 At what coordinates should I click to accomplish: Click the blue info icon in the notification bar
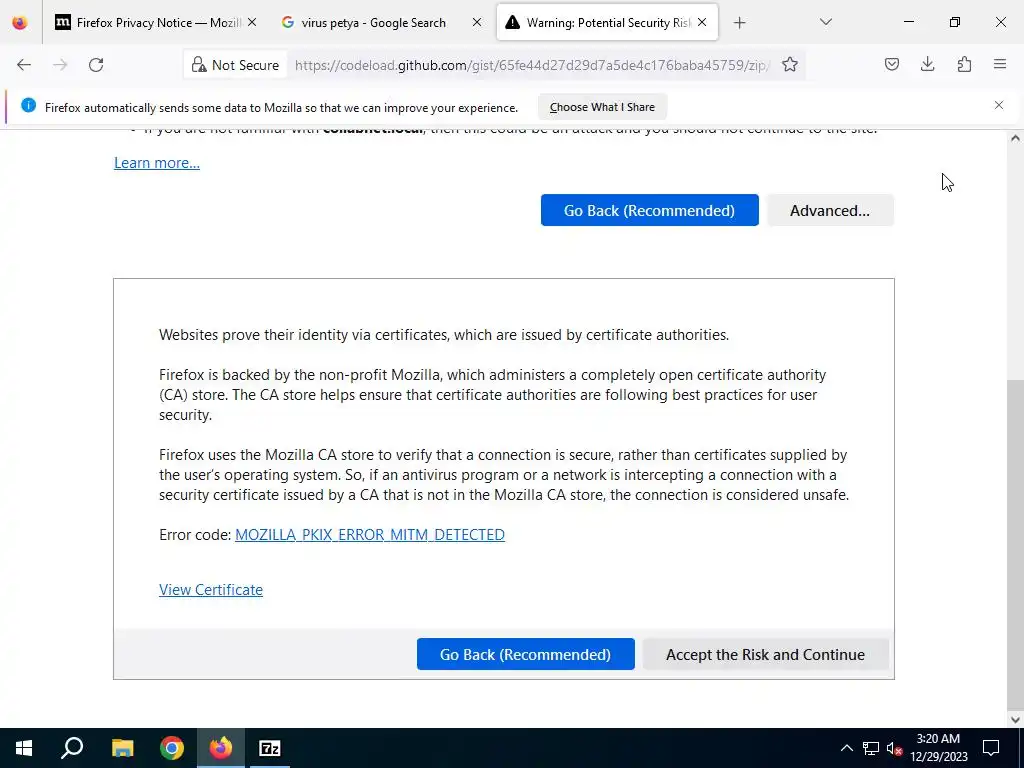[x=28, y=105]
